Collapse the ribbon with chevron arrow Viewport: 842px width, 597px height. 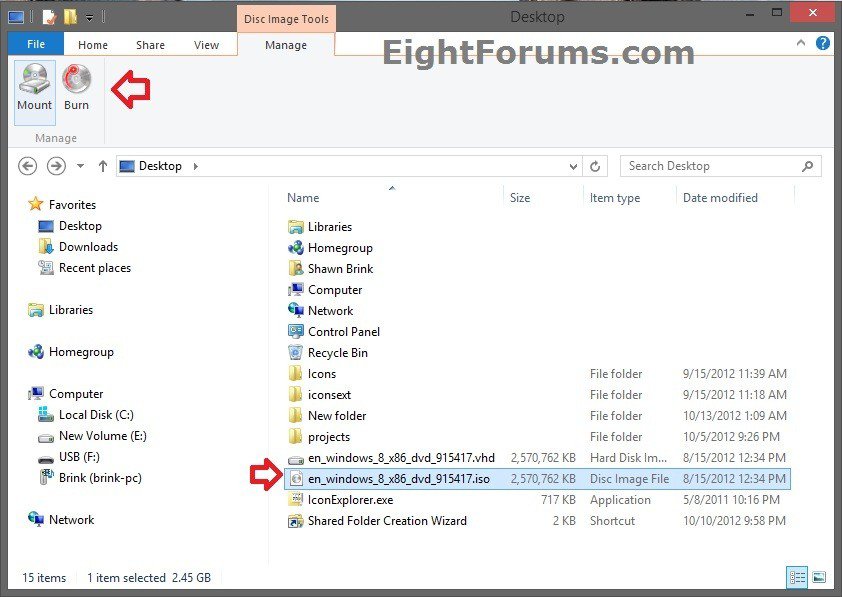[x=802, y=44]
